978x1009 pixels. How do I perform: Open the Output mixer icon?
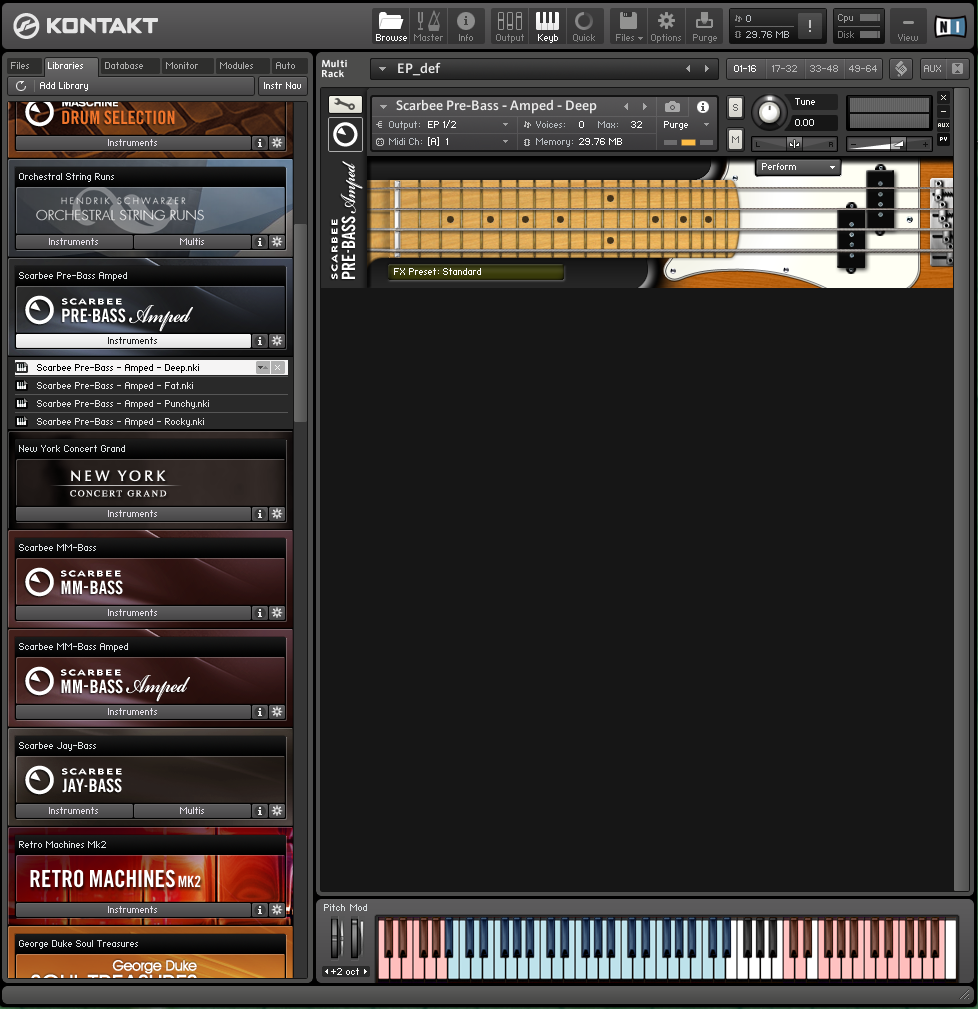tap(510, 27)
